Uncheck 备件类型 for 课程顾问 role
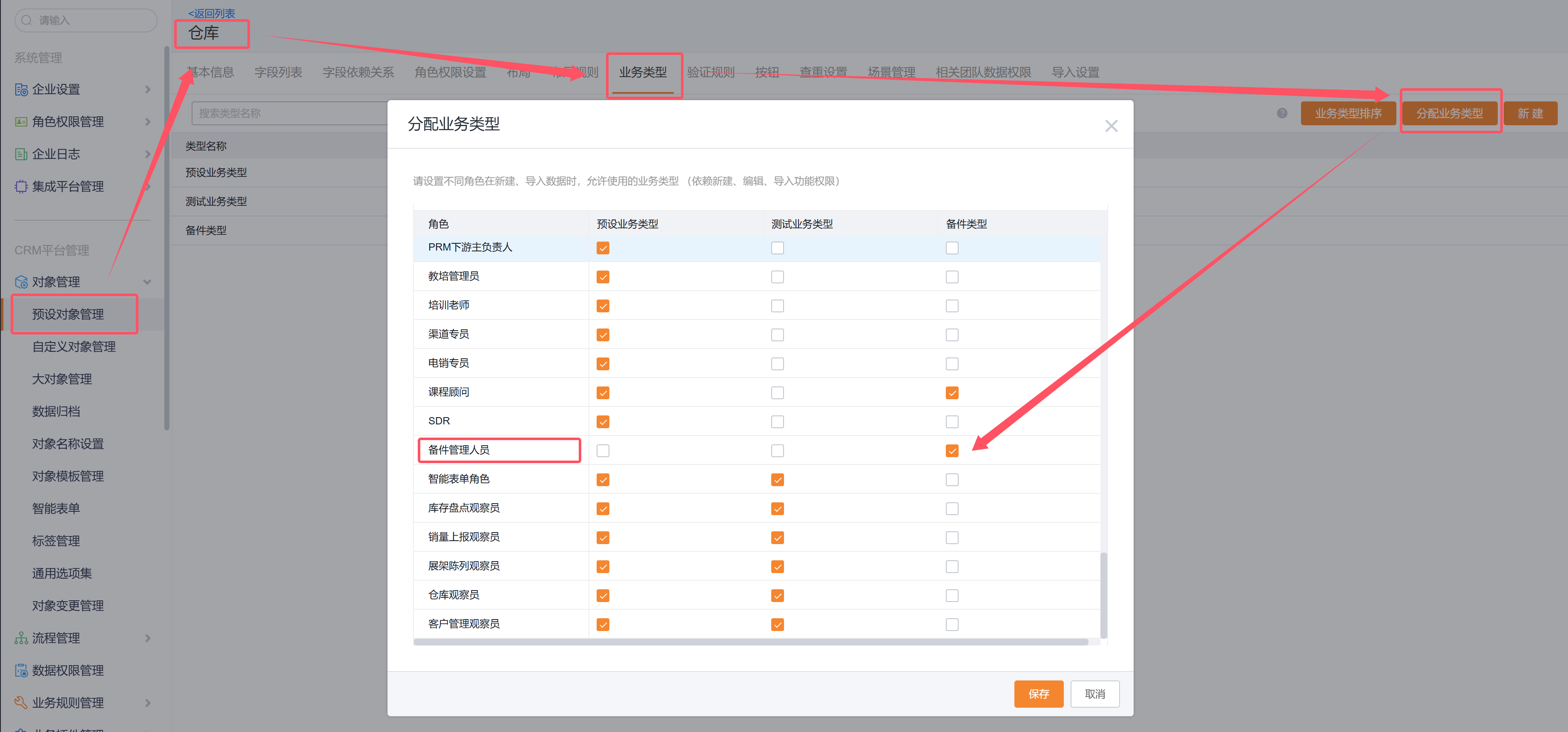Viewport: 1568px width, 732px height. (952, 393)
